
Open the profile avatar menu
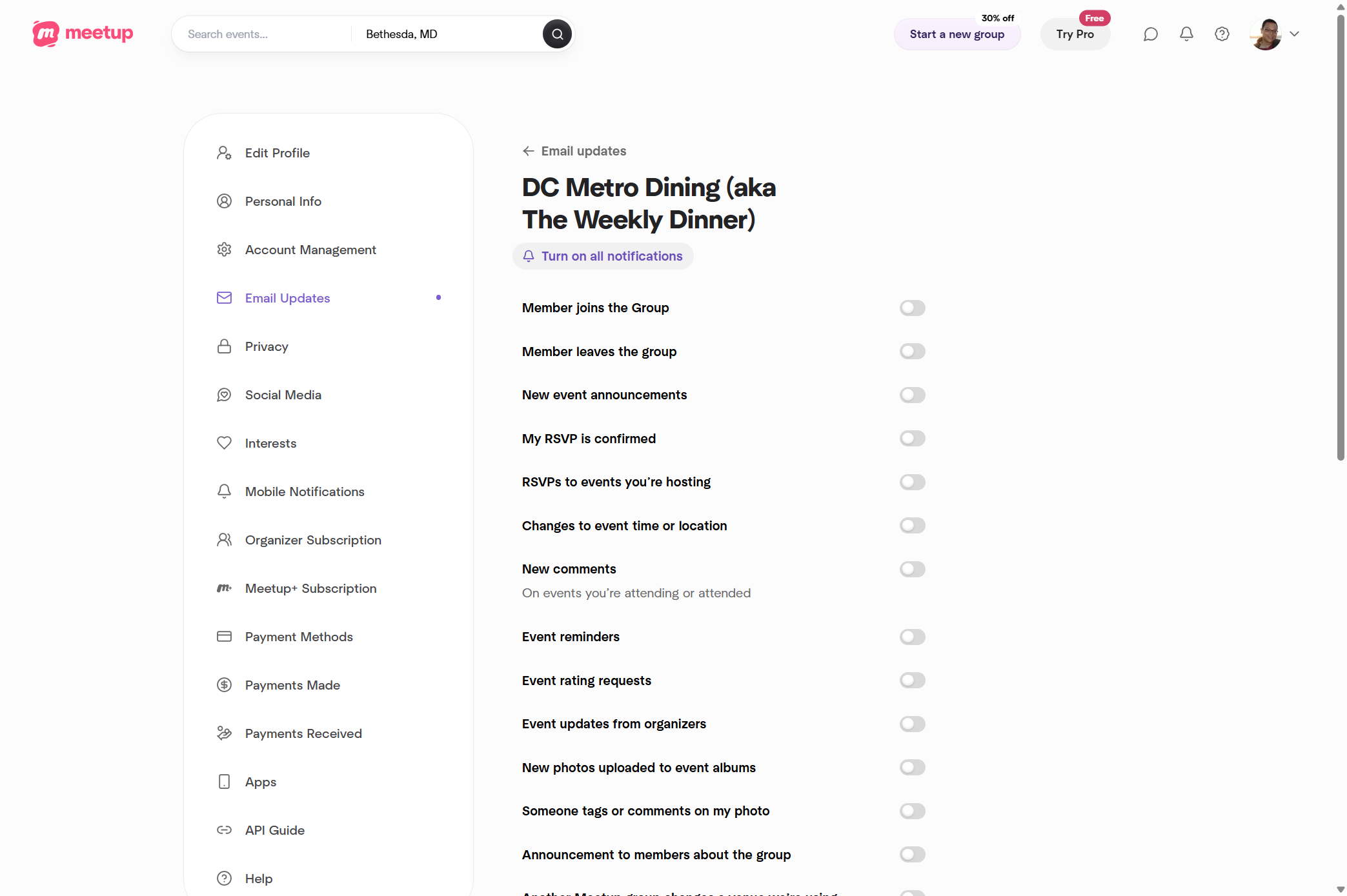(1266, 34)
